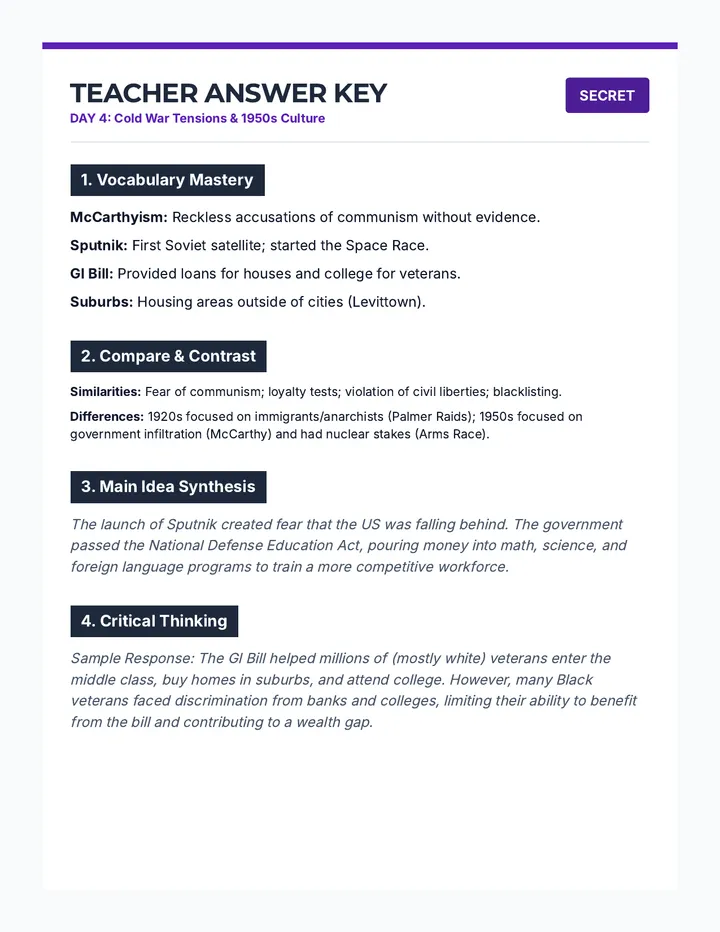Image resolution: width=720 pixels, height=932 pixels.
Task: Click the Sputnik vocabulary term
Action: [x=99, y=245]
